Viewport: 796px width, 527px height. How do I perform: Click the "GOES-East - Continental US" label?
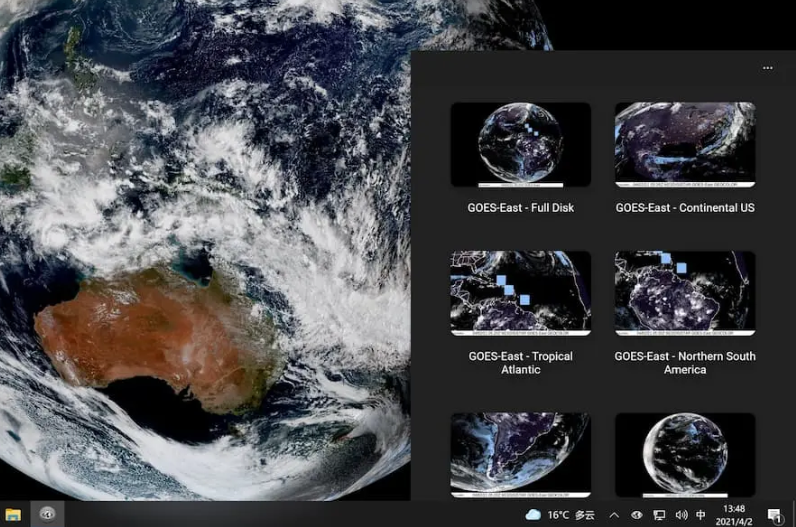coord(685,208)
